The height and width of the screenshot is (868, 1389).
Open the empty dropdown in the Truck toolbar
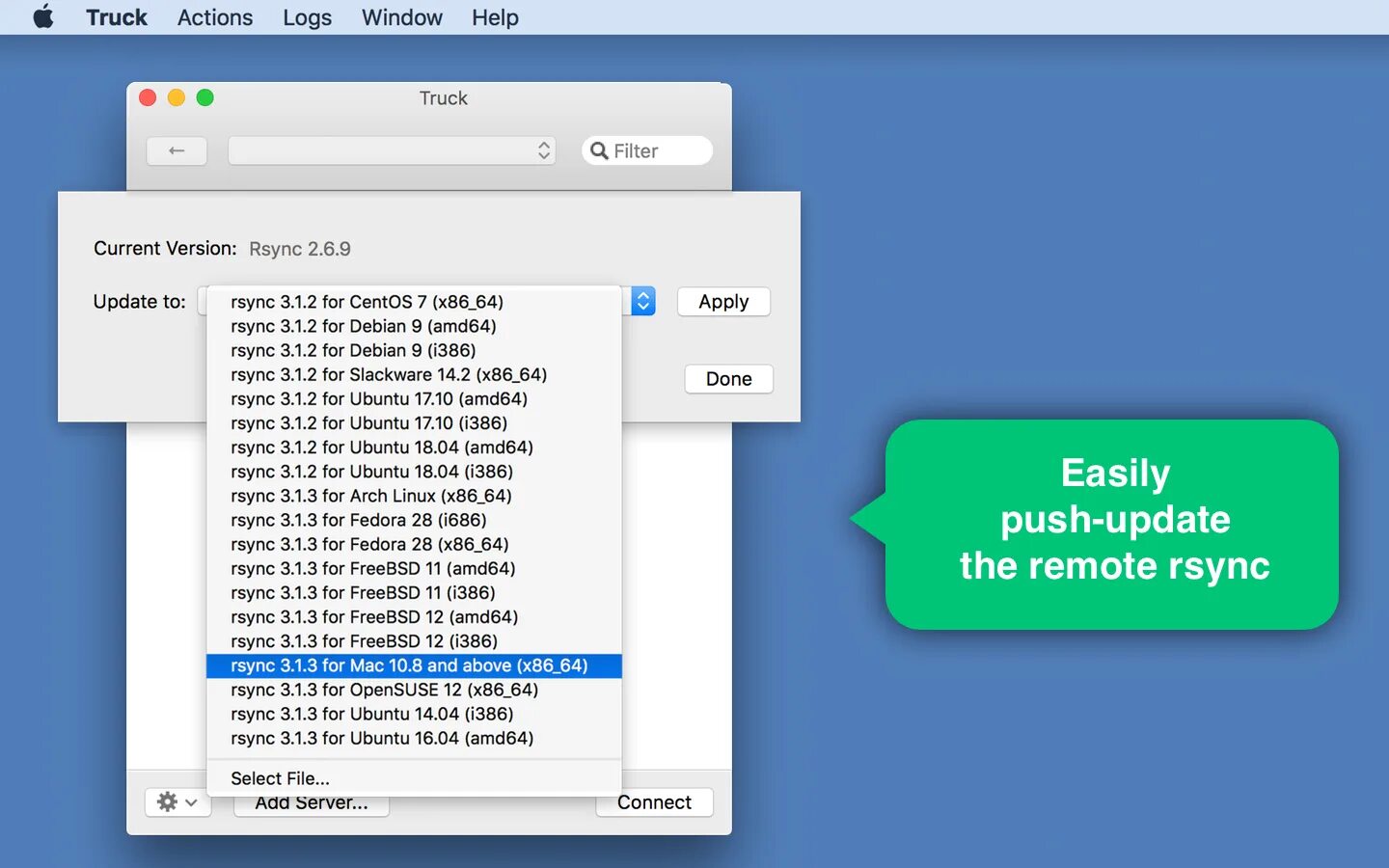point(391,150)
